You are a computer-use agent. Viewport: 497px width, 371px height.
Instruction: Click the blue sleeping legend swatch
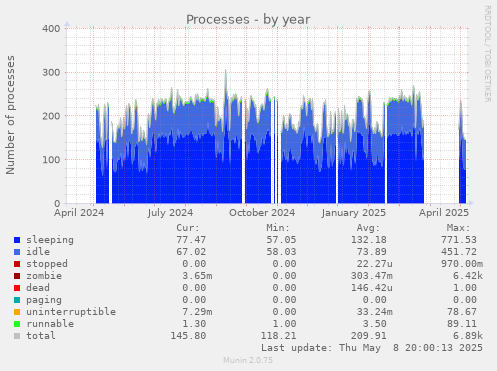17,240
